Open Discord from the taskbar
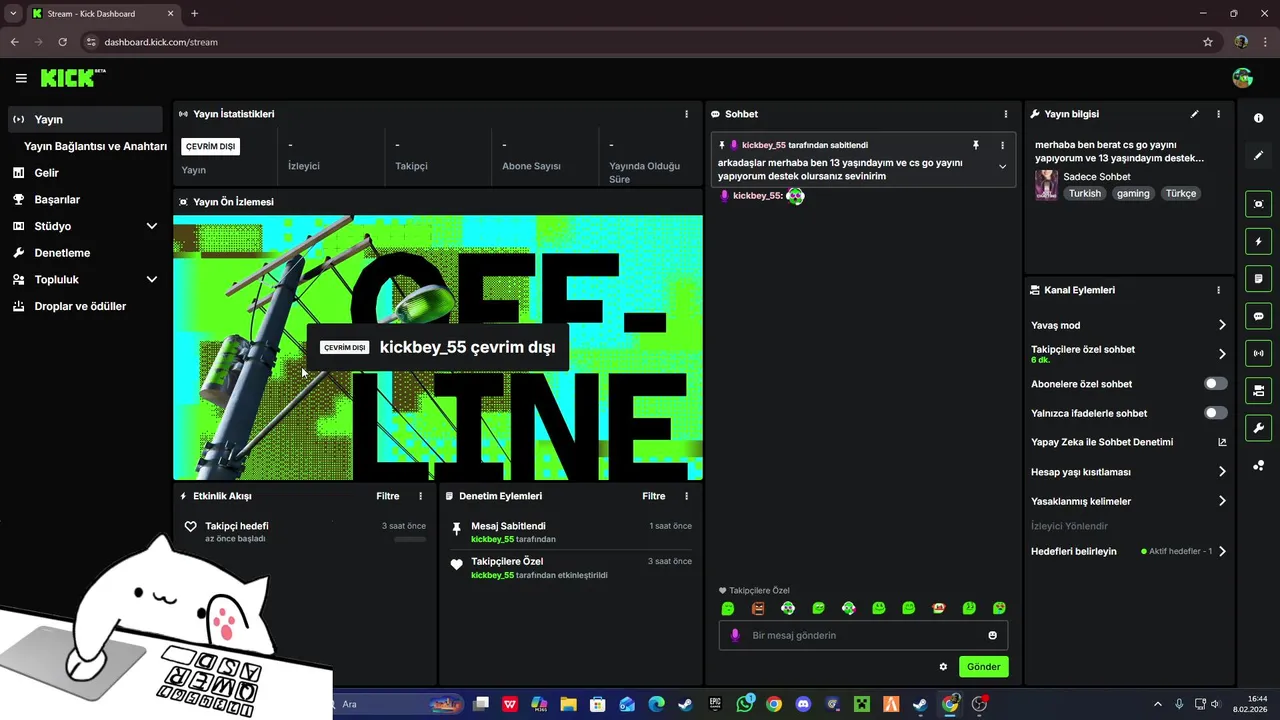Screen dimensions: 1280x720 click(802, 704)
